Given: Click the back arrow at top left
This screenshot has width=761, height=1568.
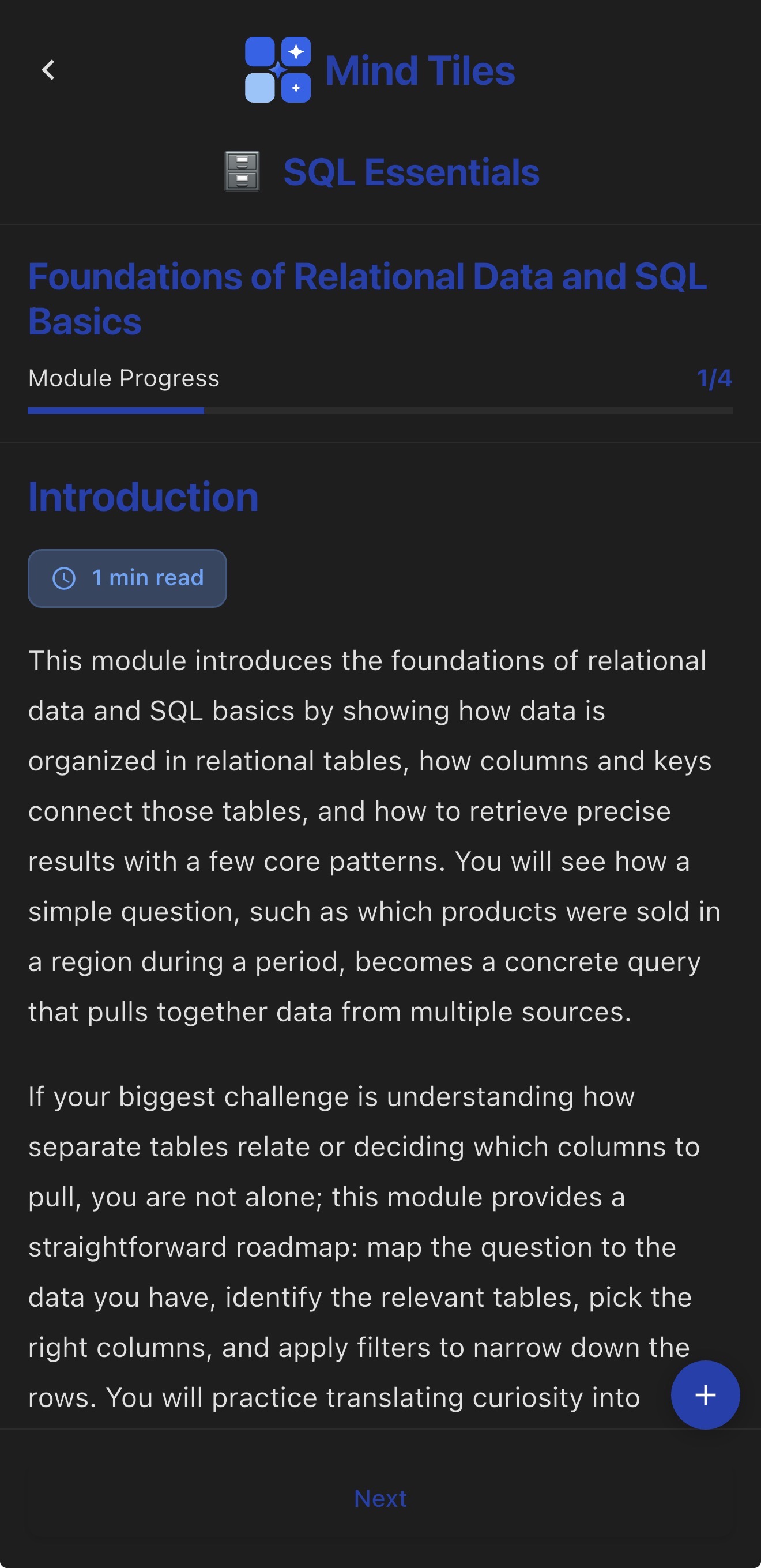Looking at the screenshot, I should pos(47,70).
